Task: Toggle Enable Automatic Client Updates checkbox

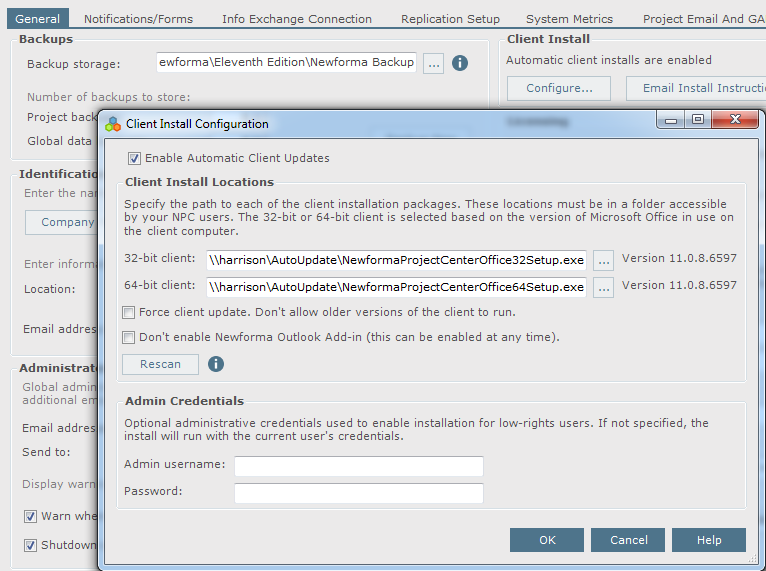Action: click(x=134, y=158)
